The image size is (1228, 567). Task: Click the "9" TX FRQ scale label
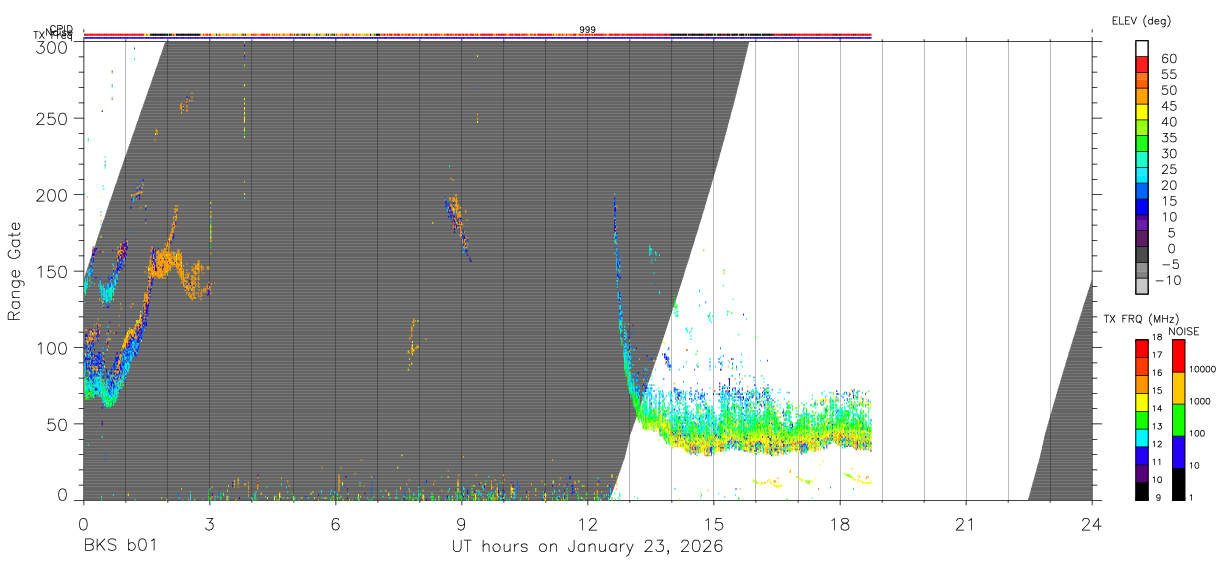1160,498
